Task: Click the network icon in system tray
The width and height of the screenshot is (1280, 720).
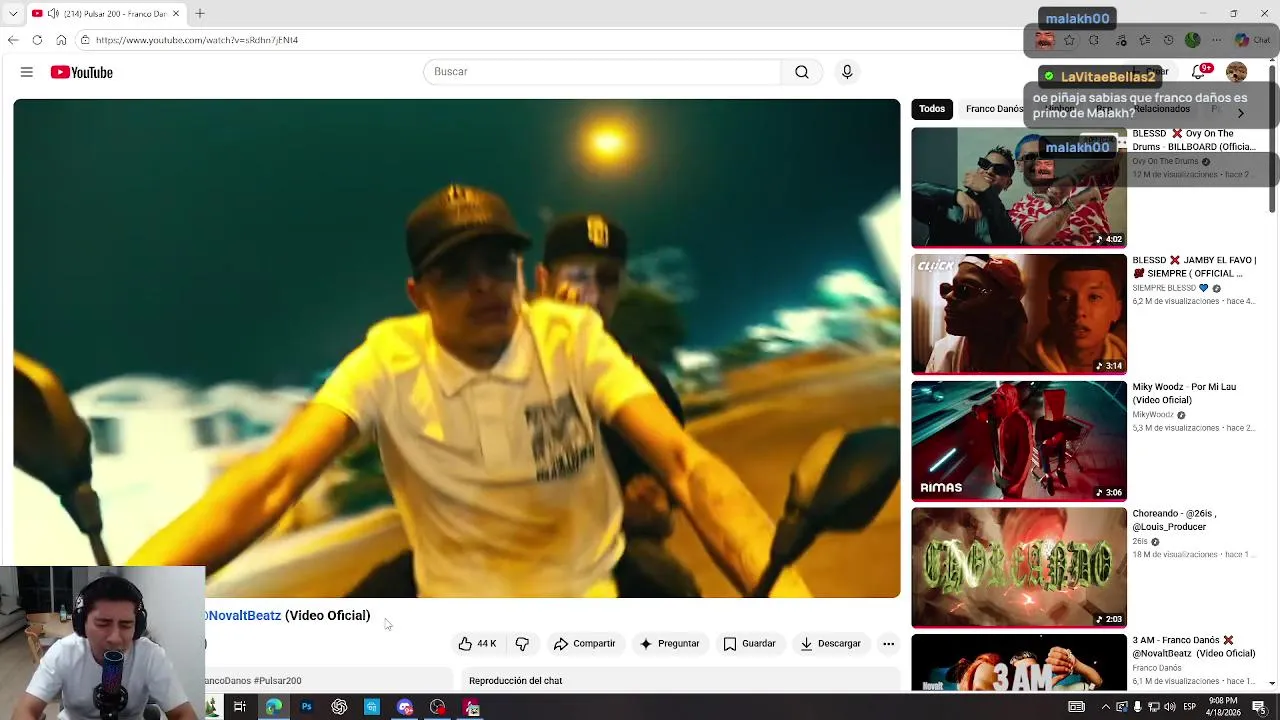Action: [1153, 707]
